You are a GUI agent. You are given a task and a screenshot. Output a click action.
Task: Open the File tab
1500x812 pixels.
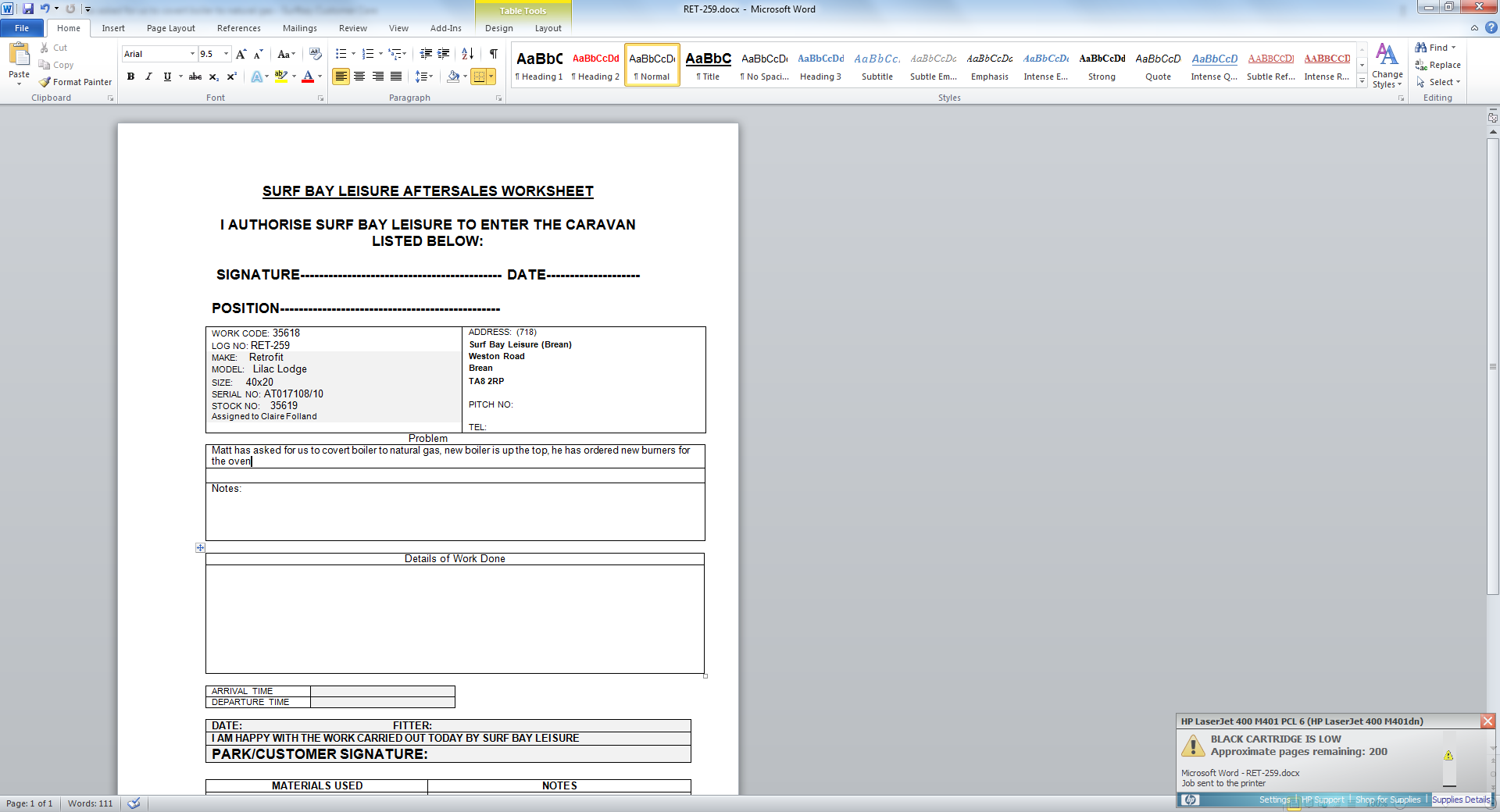coord(22,28)
